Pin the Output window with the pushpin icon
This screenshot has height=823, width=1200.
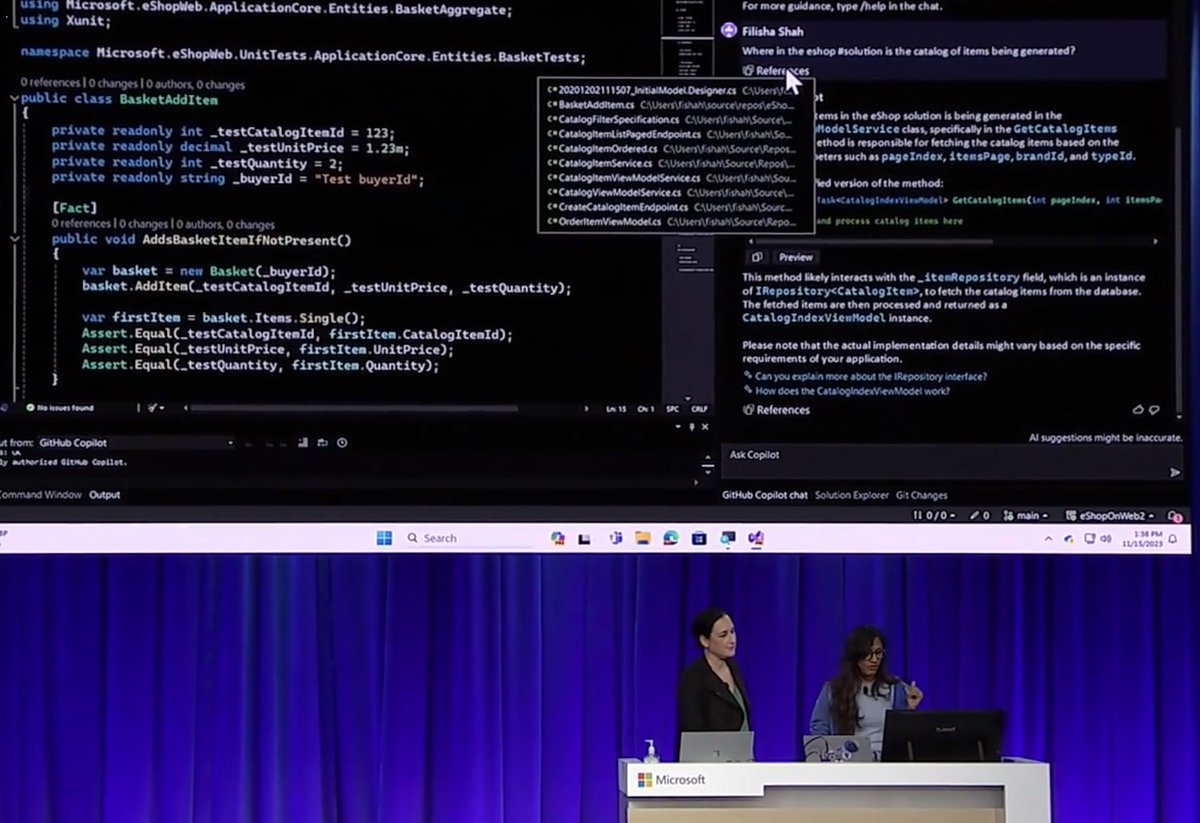pos(691,427)
